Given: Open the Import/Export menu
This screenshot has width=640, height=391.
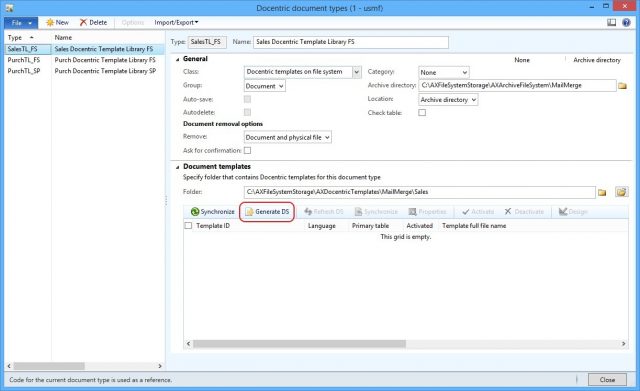Looking at the screenshot, I should coord(176,22).
